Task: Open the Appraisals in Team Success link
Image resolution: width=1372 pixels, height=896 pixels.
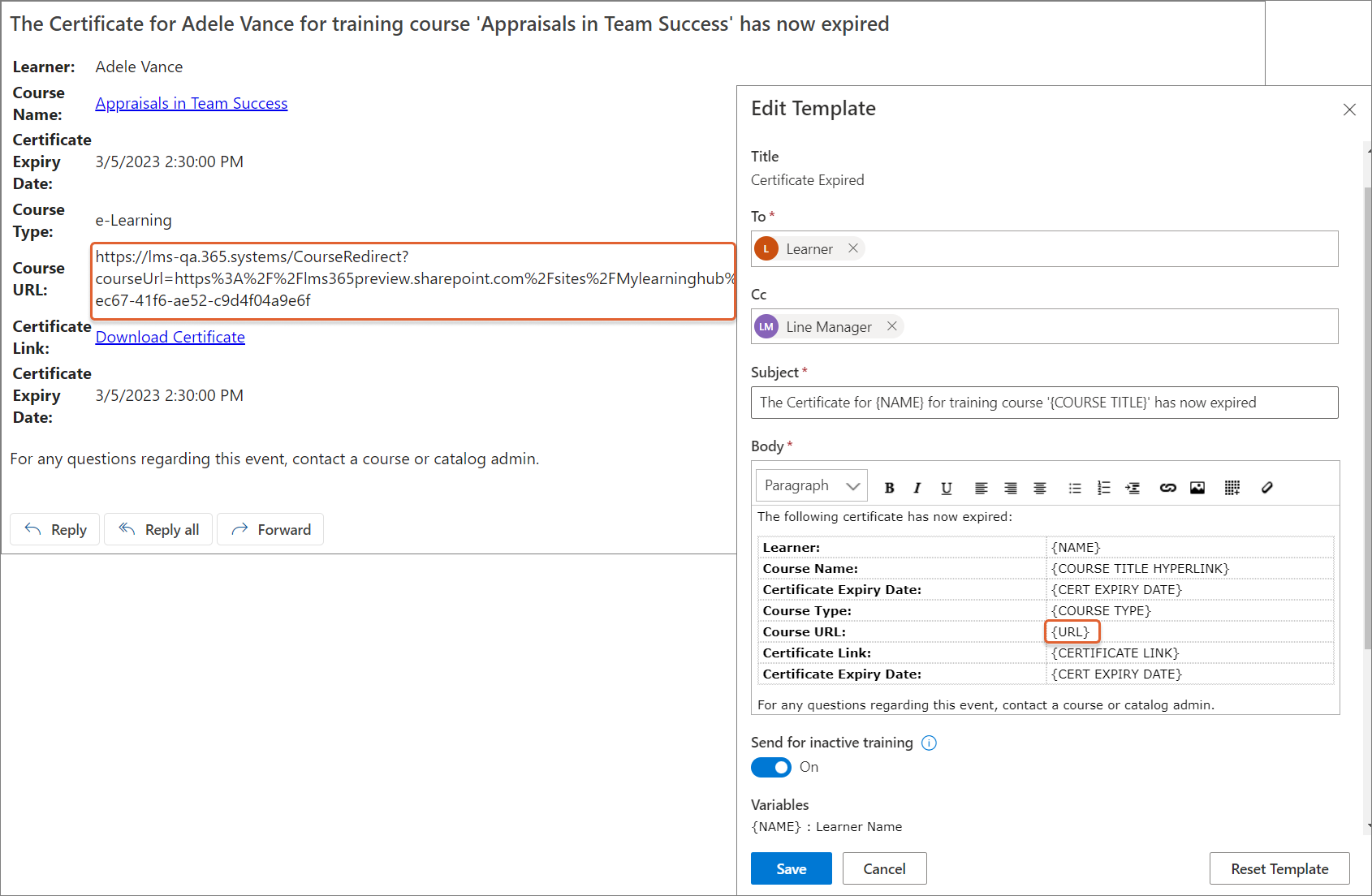Action: (x=192, y=103)
